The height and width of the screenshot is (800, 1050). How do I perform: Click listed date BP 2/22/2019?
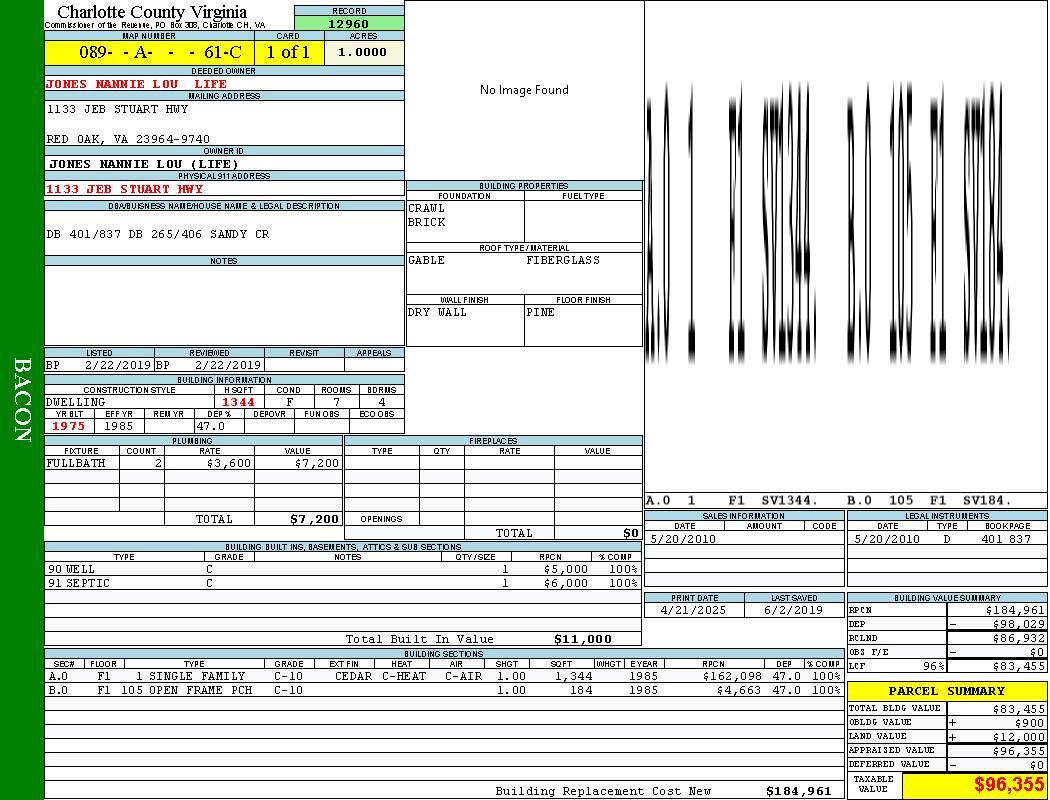pos(98,365)
